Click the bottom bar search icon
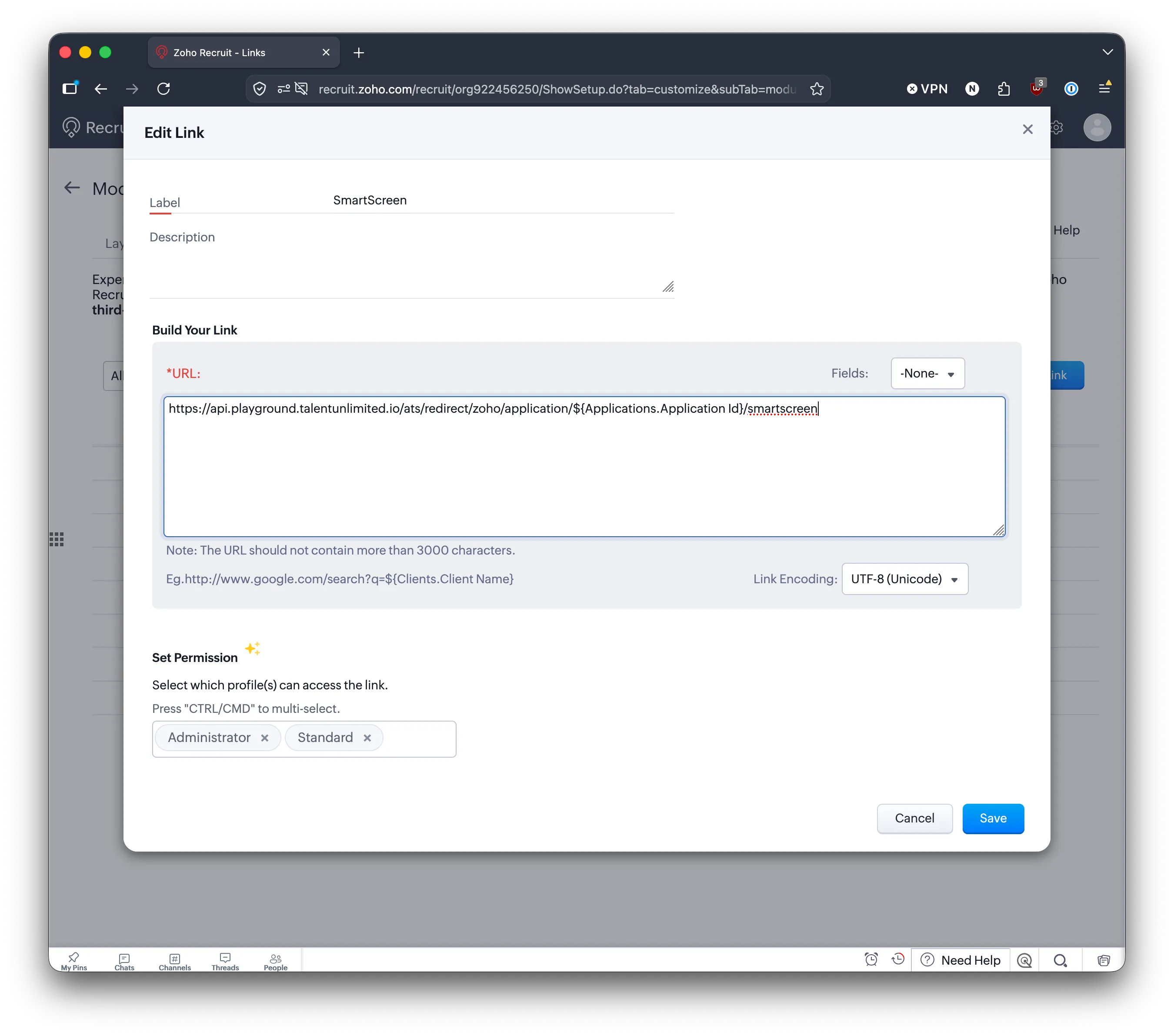The image size is (1174, 1036). point(1060,960)
